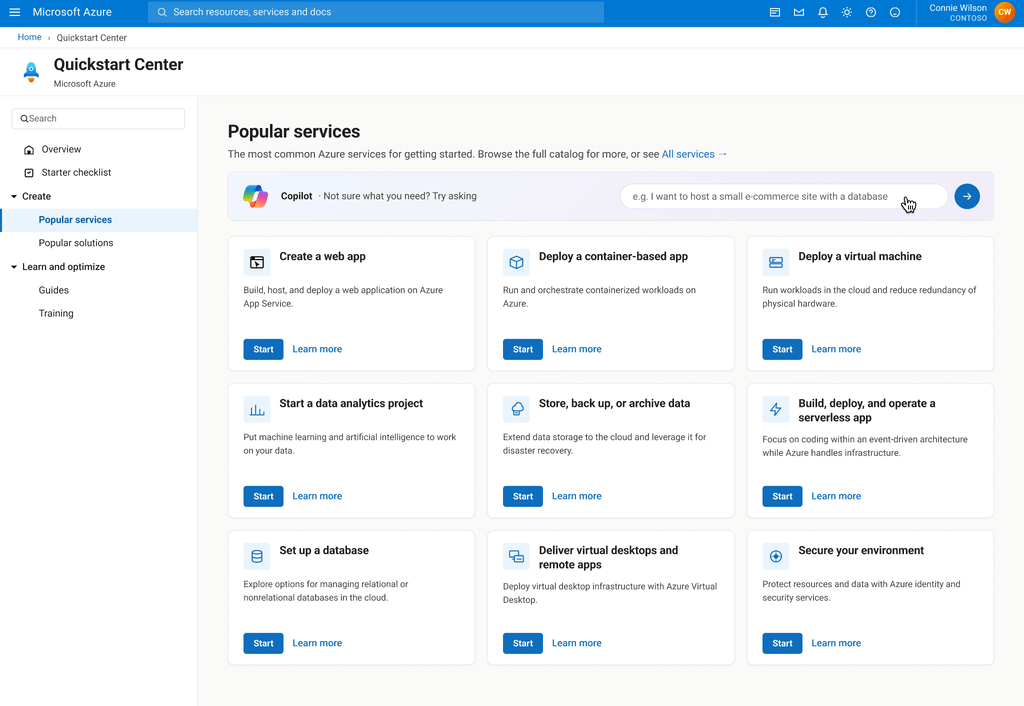Screen dimensions: 1024x706
Task: Click the Set up a database icon
Action: (257, 556)
